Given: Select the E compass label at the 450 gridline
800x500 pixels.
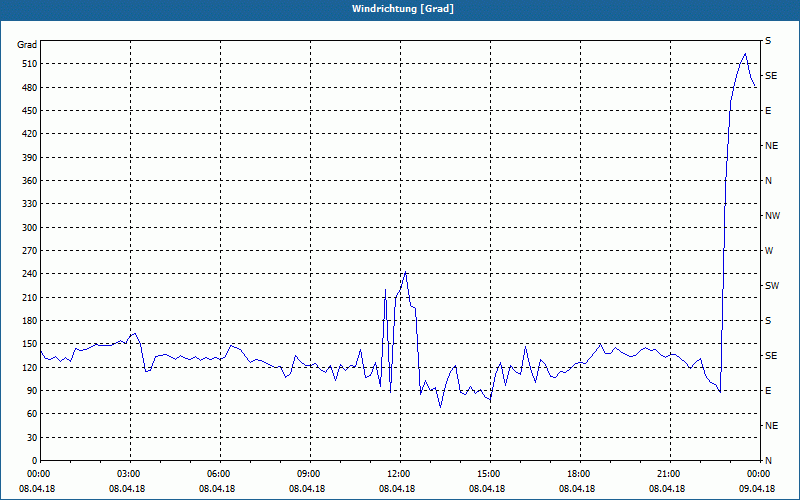Looking at the screenshot, I should (x=768, y=111).
